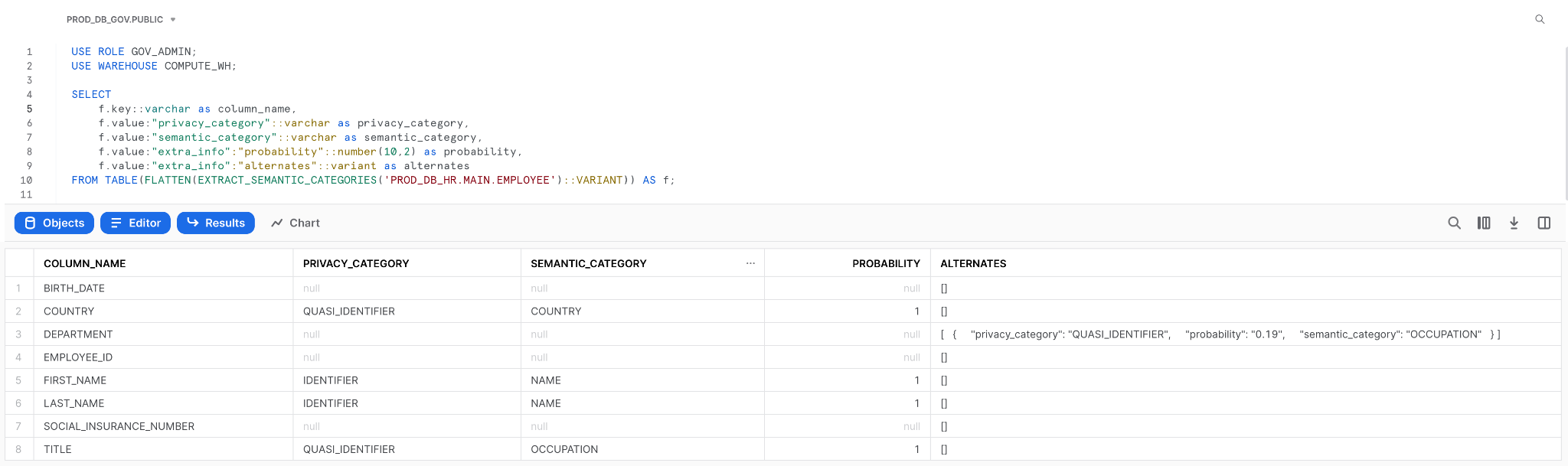Click the PRIVACY_CATEGORY column header
This screenshot has height=466, width=1568.
(356, 263)
